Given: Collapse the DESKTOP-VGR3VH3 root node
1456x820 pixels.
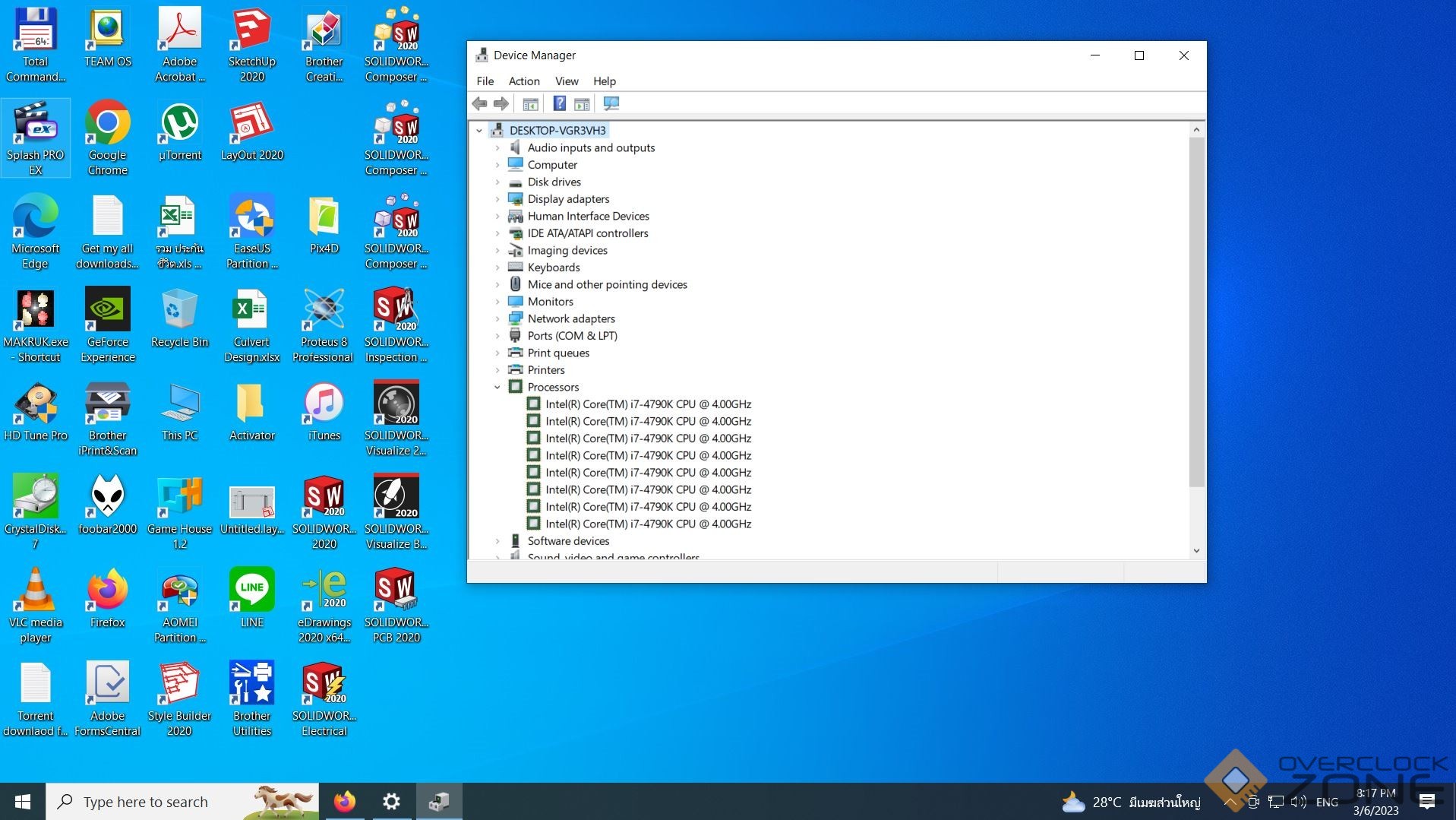Looking at the screenshot, I should coord(479,131).
